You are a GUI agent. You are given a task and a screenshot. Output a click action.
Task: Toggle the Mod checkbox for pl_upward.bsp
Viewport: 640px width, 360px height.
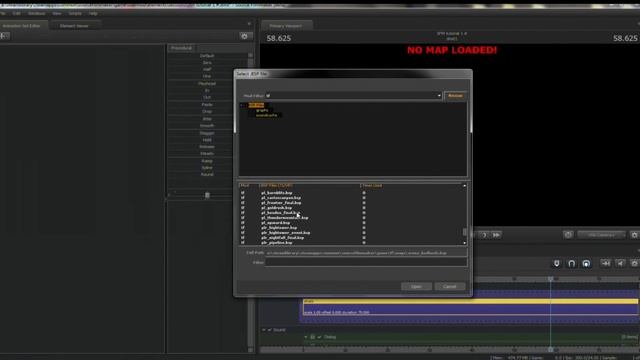tap(243, 223)
